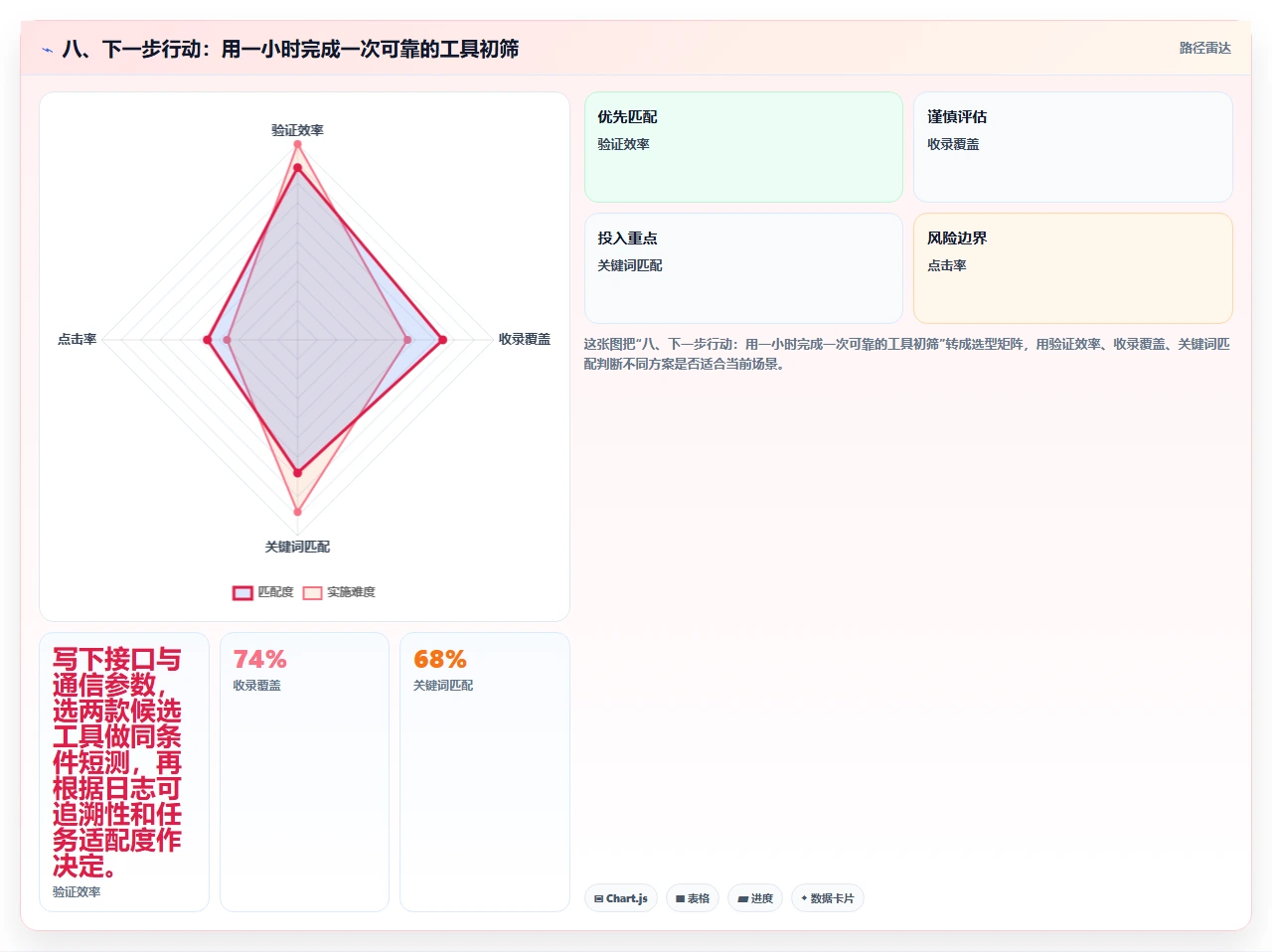This screenshot has width=1272, height=952.
Task: Click the 收录覆盖 radar axis label
Action: point(524,339)
